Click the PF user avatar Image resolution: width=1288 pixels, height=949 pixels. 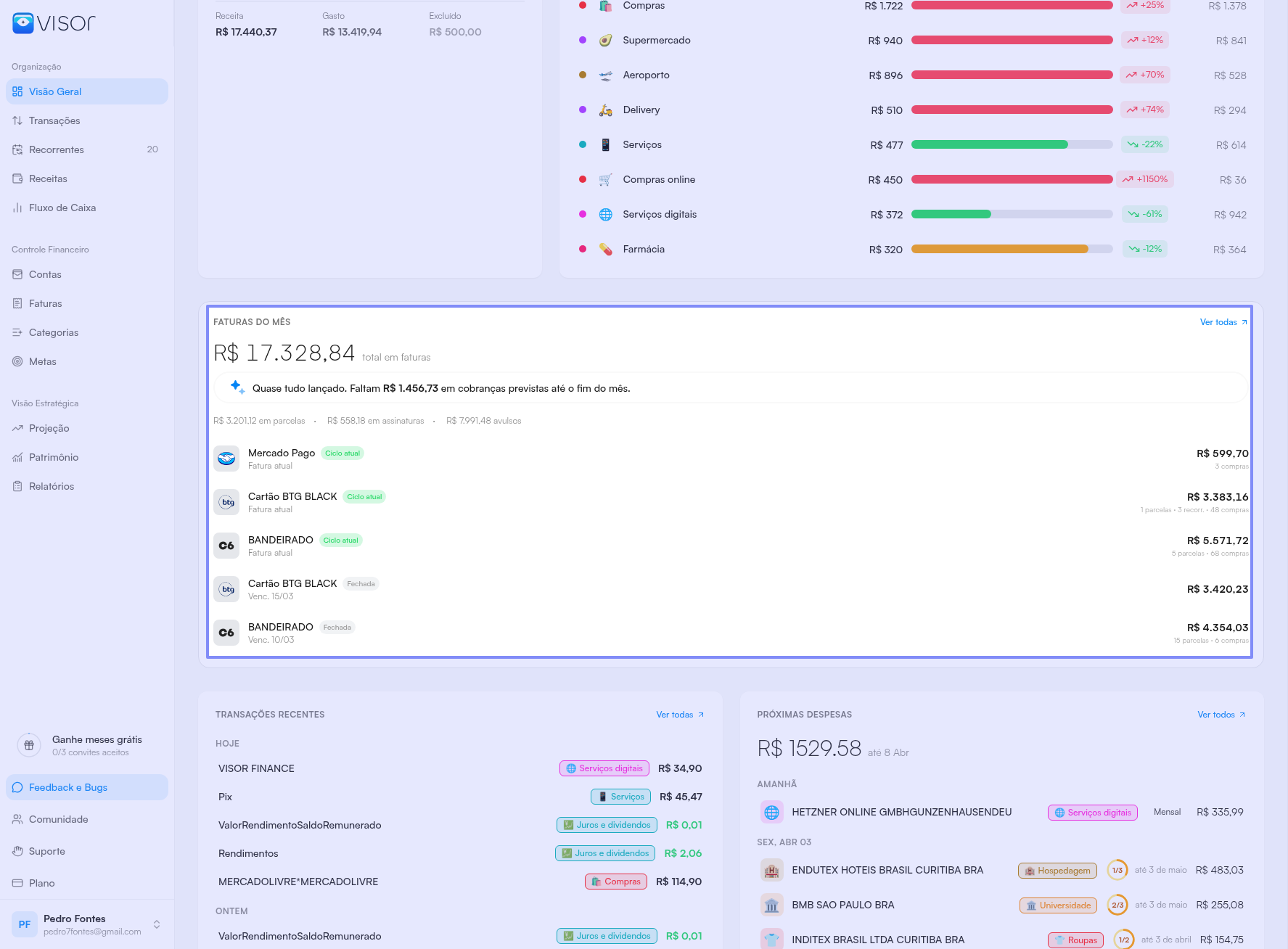25,924
